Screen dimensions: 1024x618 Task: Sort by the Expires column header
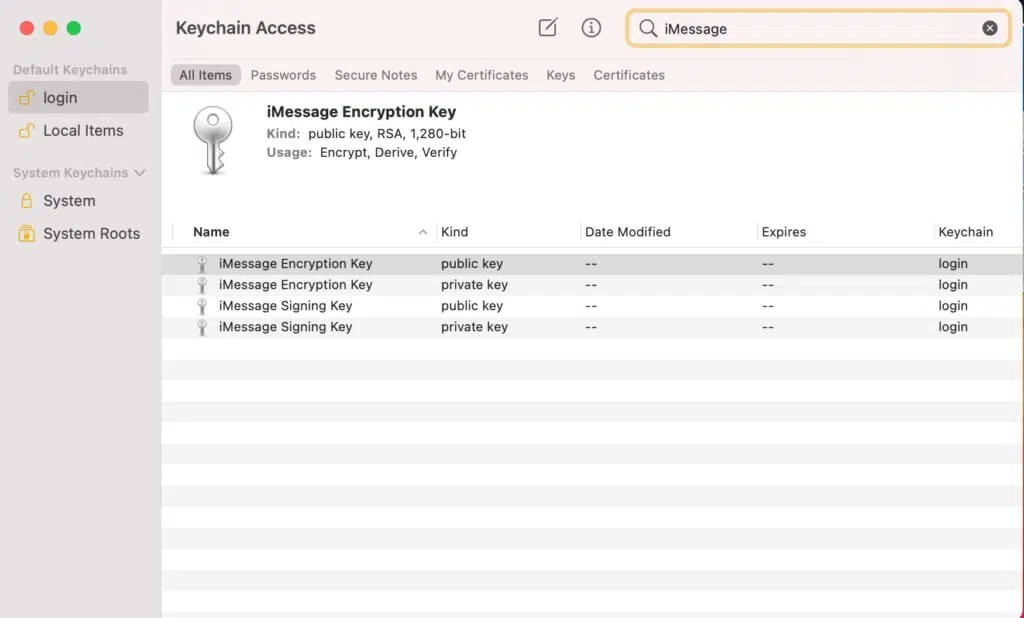pos(784,232)
